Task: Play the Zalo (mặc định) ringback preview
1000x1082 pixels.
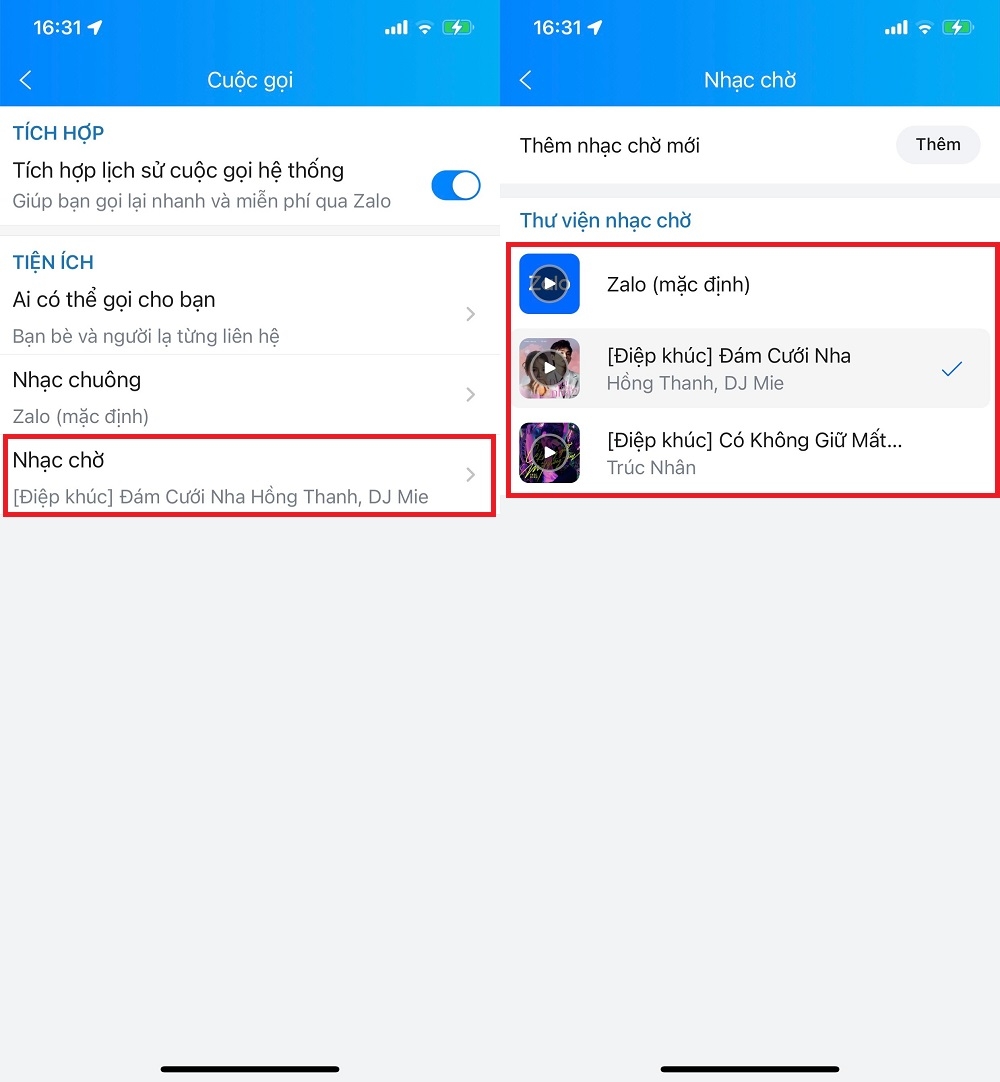Action: tap(549, 284)
